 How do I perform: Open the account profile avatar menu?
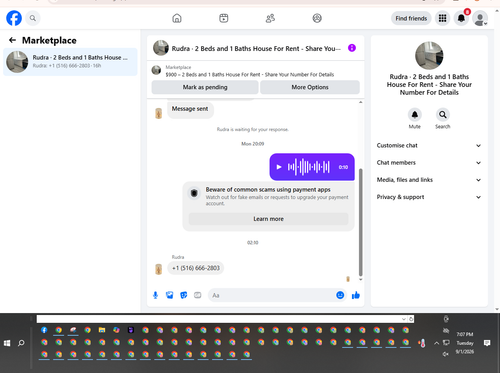click(x=480, y=18)
